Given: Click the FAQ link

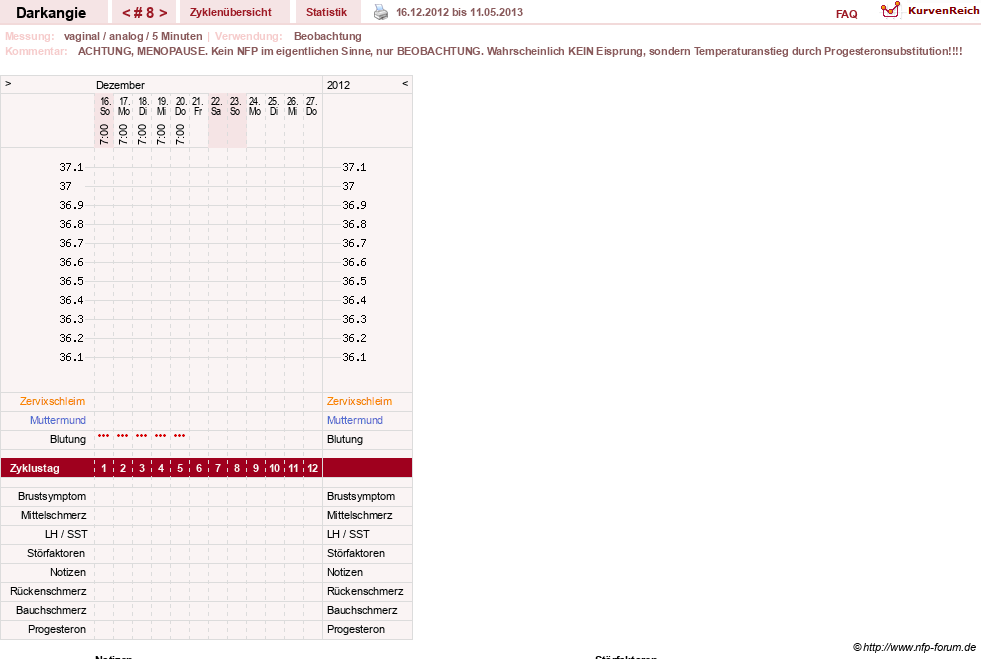Looking at the screenshot, I should click(x=846, y=14).
